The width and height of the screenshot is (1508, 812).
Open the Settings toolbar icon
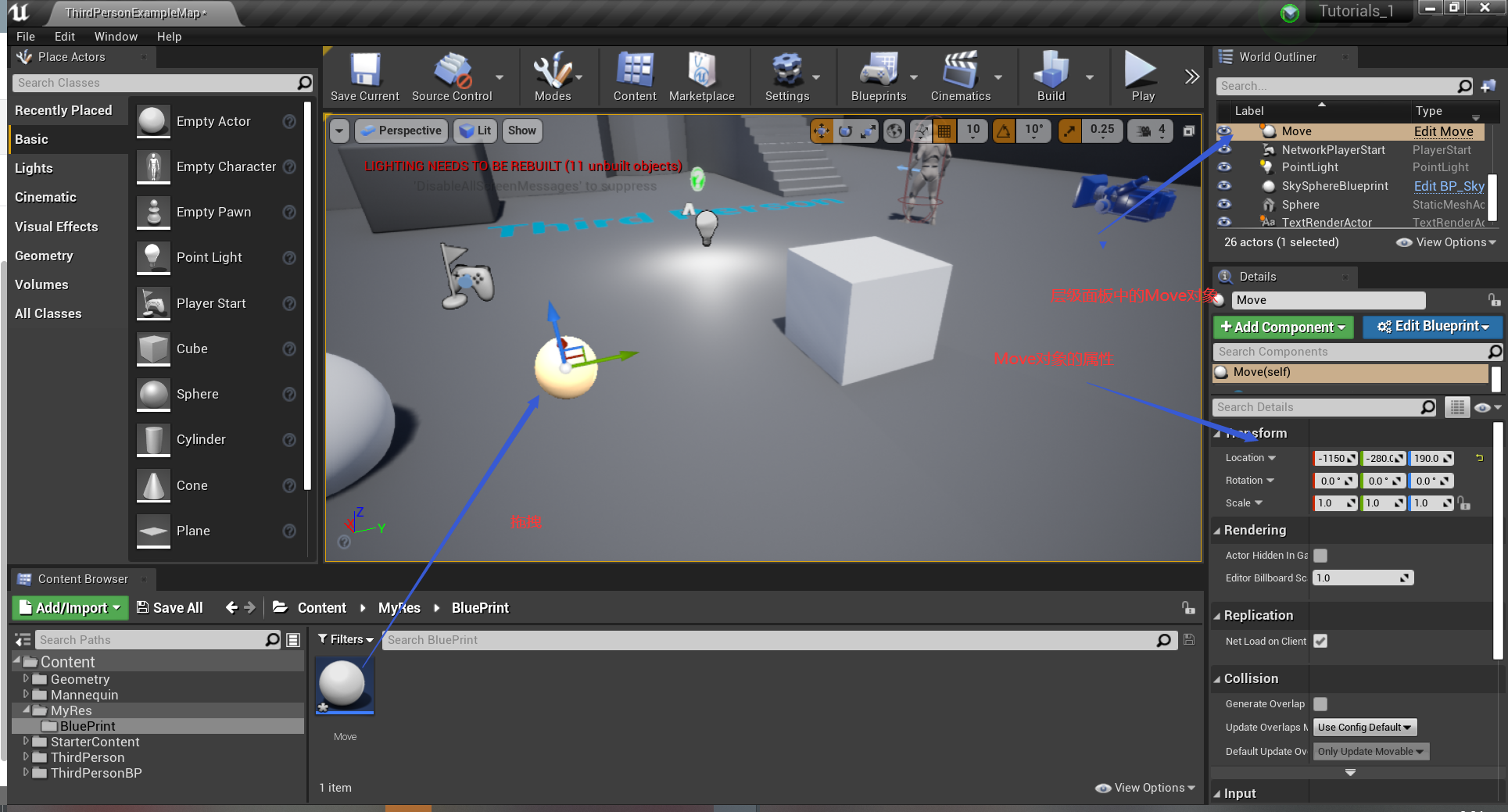click(786, 77)
